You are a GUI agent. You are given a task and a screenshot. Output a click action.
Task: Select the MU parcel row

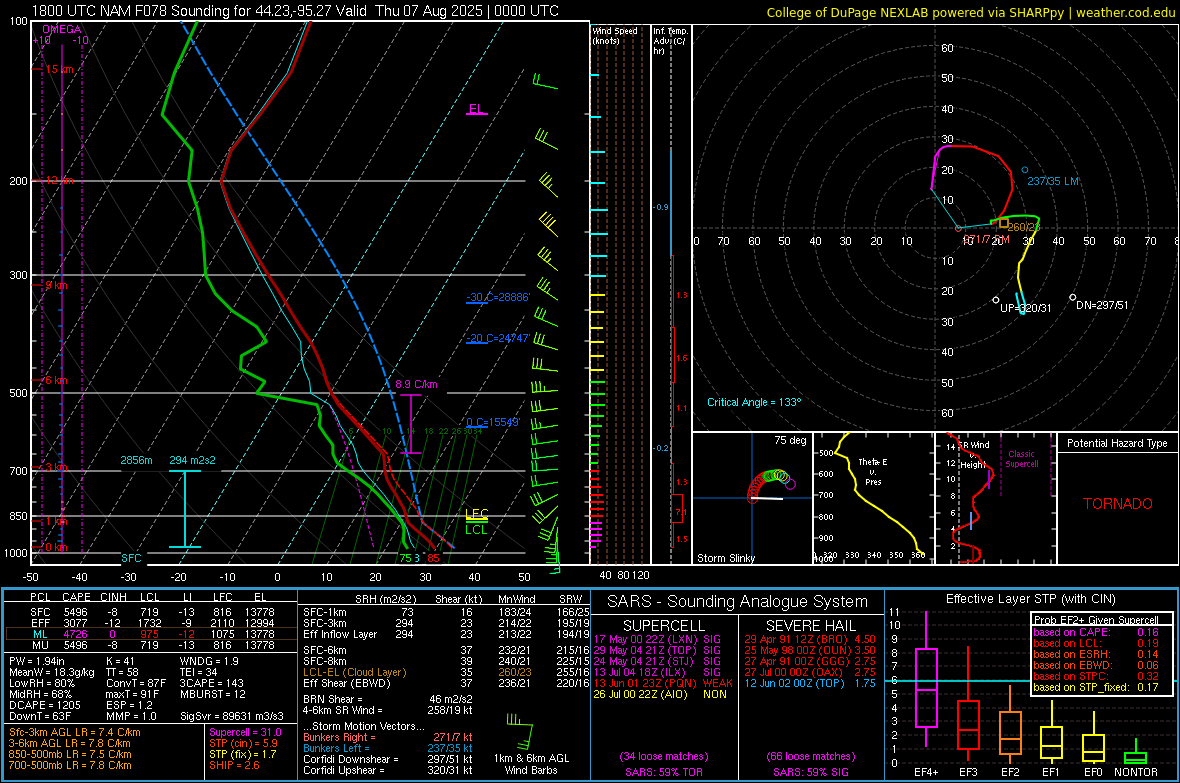pos(151,645)
